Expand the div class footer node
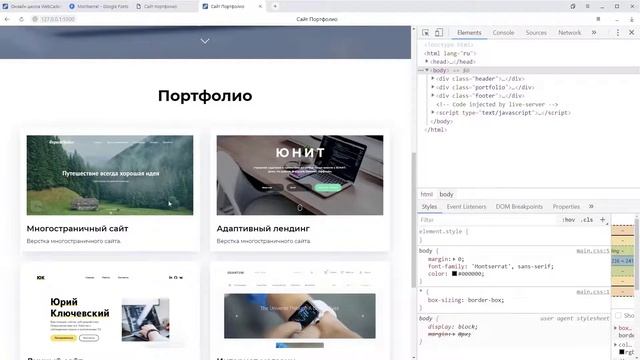 click(433, 96)
